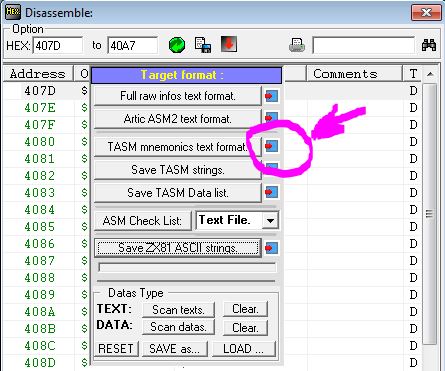Click export icon beside Save TASM Data list
The width and height of the screenshot is (445, 371).
tap(272, 192)
